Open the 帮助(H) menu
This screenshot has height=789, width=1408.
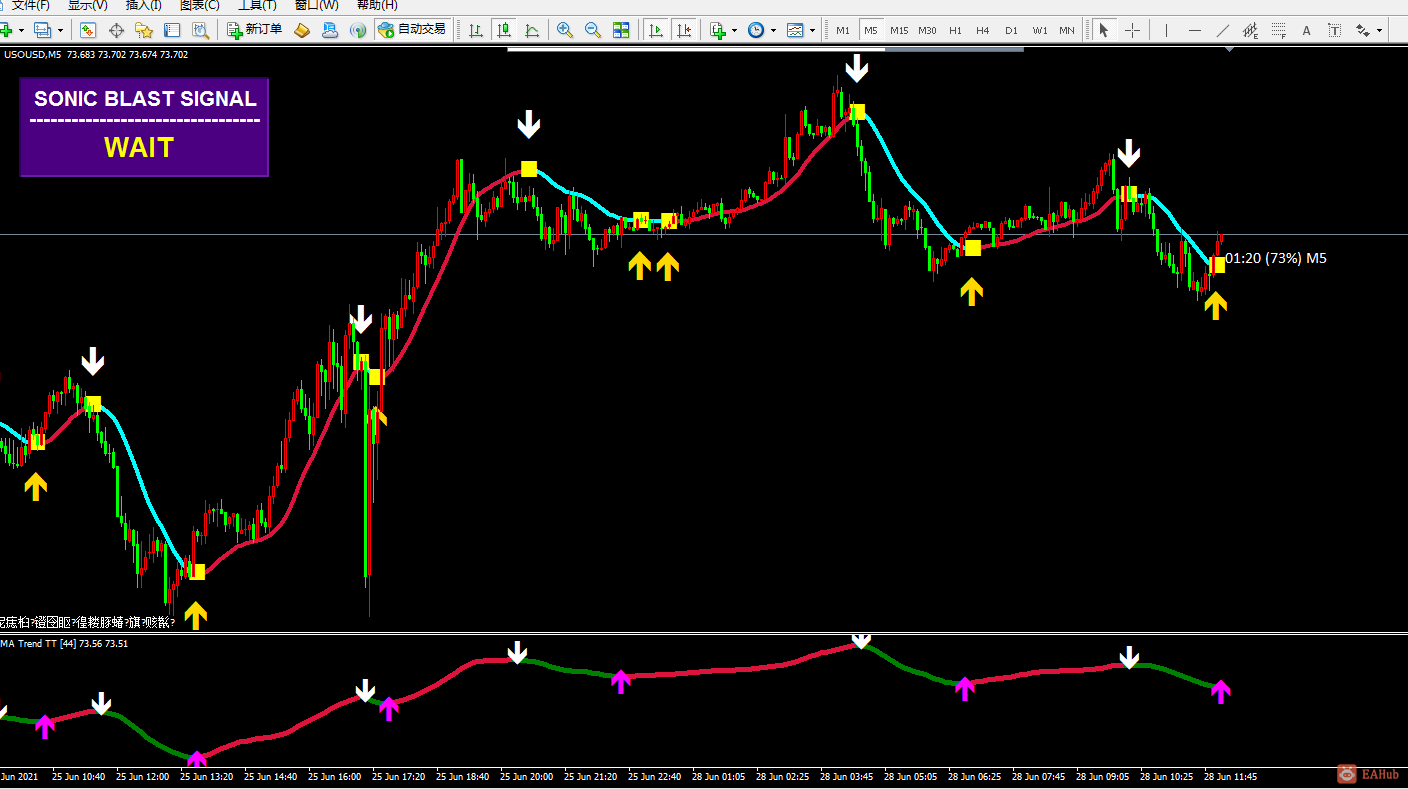click(376, 5)
